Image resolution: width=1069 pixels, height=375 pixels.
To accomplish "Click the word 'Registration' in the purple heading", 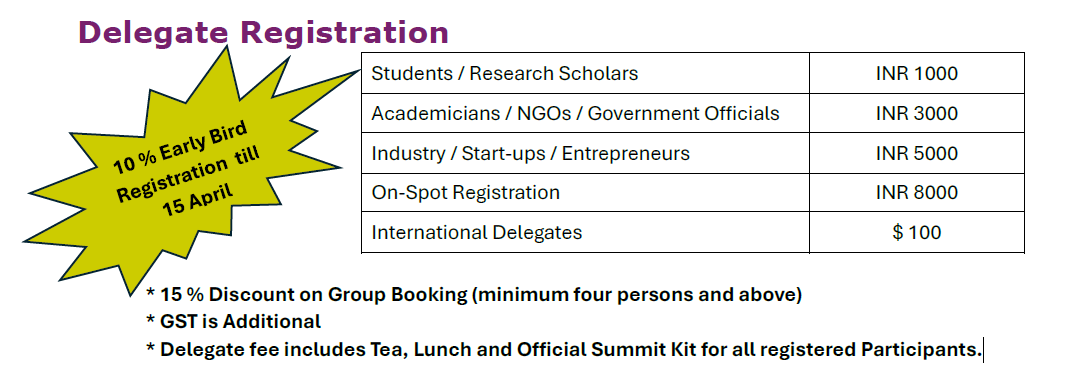I will [x=346, y=32].
